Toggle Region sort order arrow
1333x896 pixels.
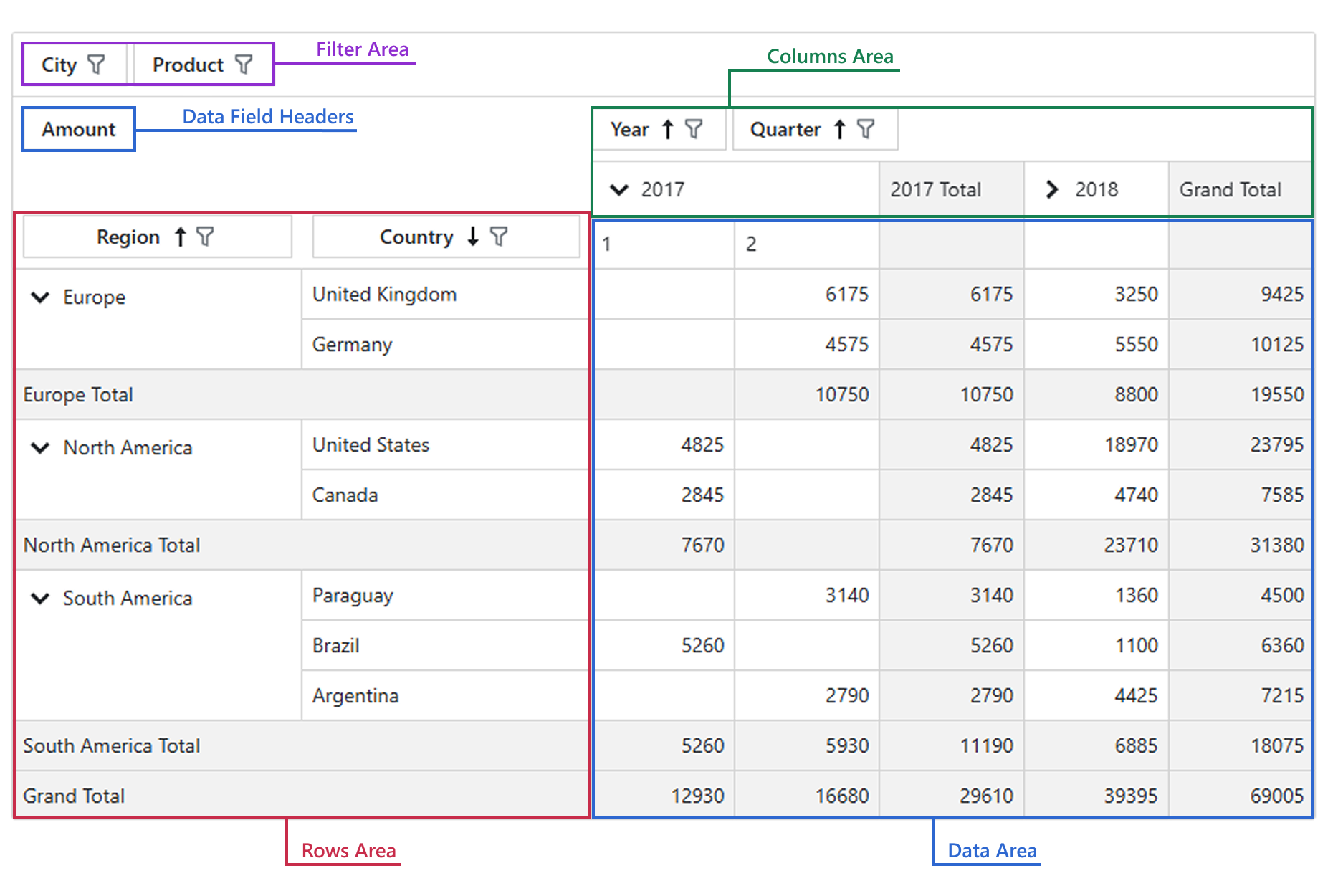click(181, 237)
